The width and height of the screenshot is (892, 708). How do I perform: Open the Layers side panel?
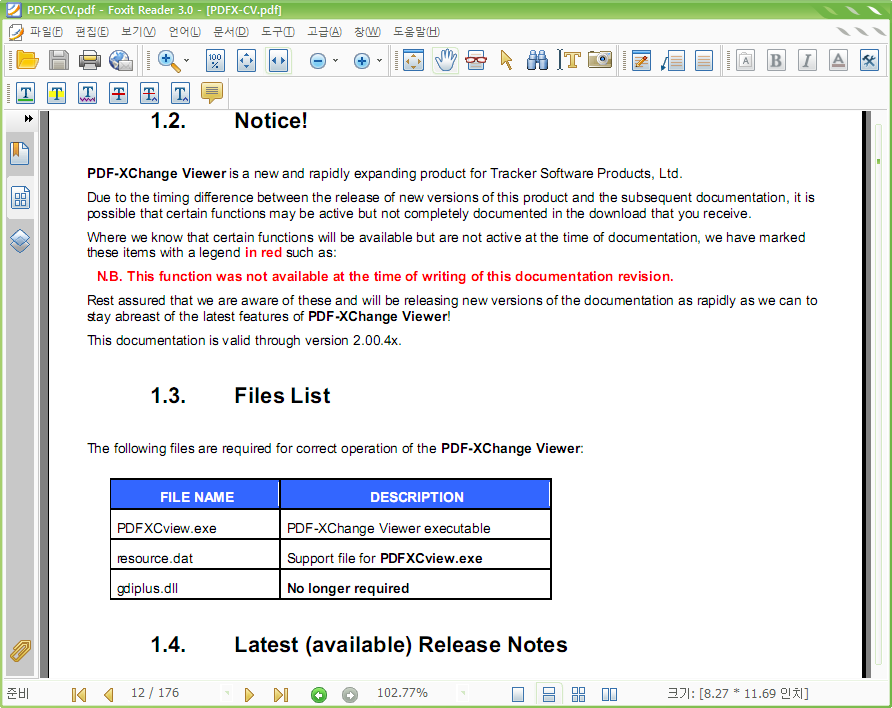point(20,241)
